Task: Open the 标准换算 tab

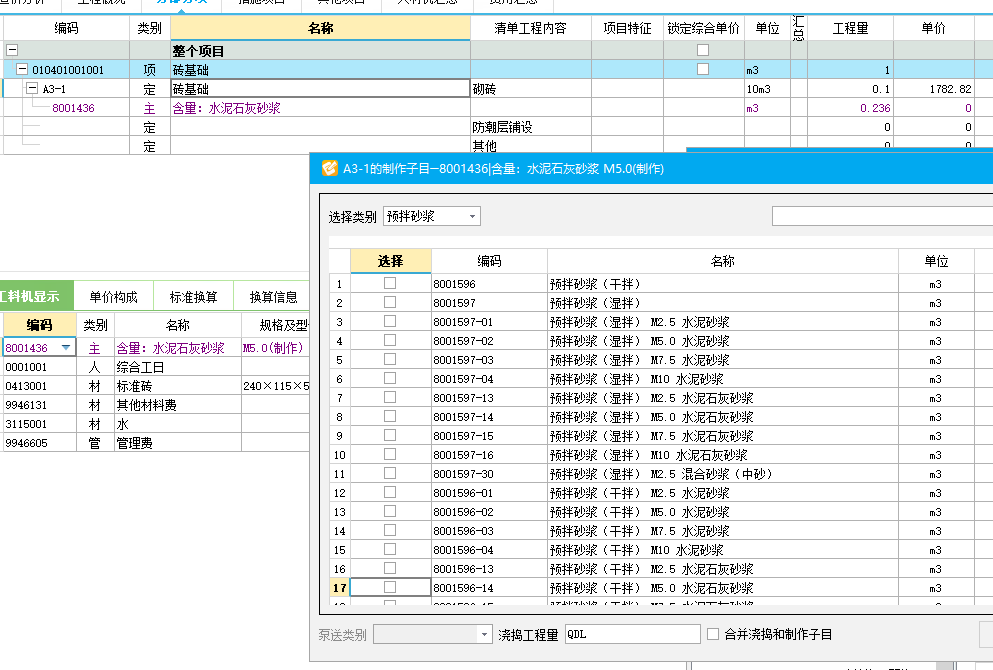Action: click(x=193, y=297)
